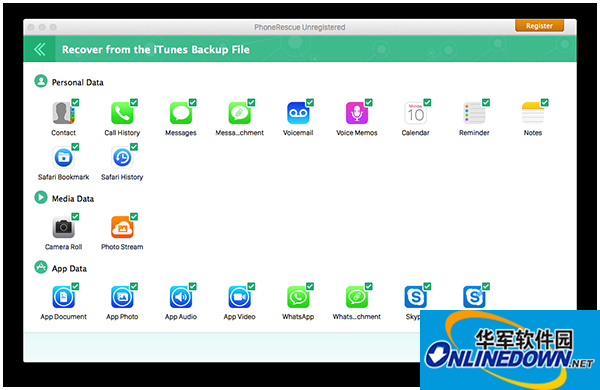Uncheck the Notes checkbox
The image size is (600, 390).
pyautogui.click(x=545, y=102)
